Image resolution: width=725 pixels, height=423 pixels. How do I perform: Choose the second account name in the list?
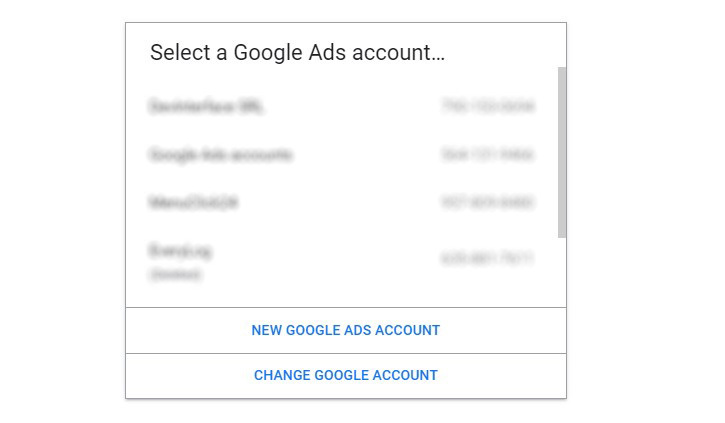(x=220, y=155)
